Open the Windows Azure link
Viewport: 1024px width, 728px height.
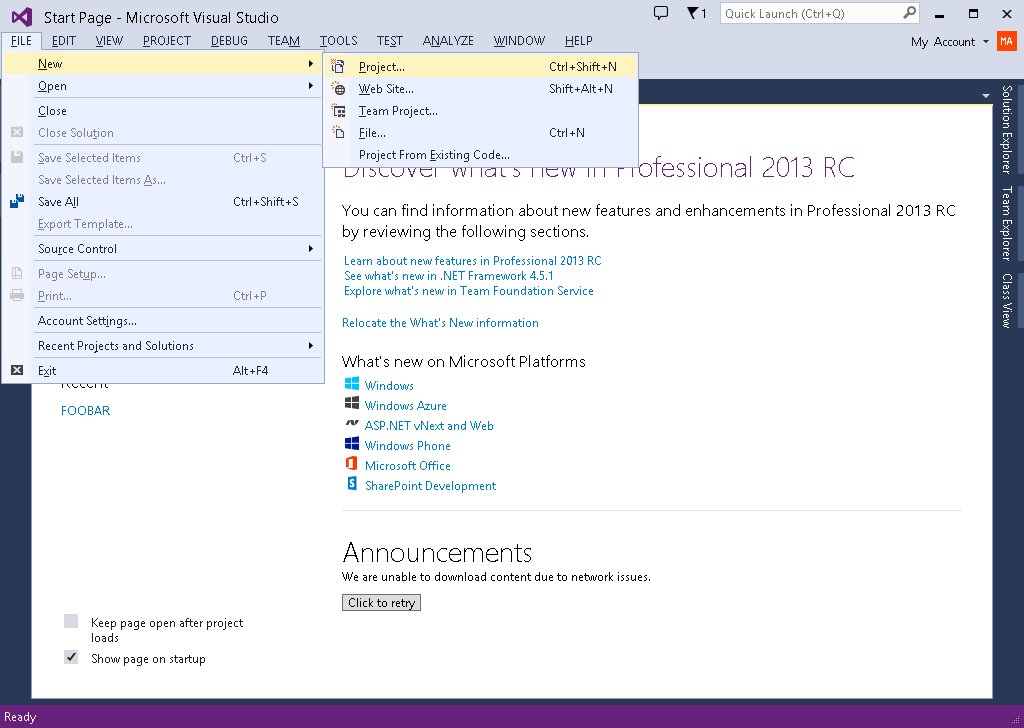tap(406, 405)
